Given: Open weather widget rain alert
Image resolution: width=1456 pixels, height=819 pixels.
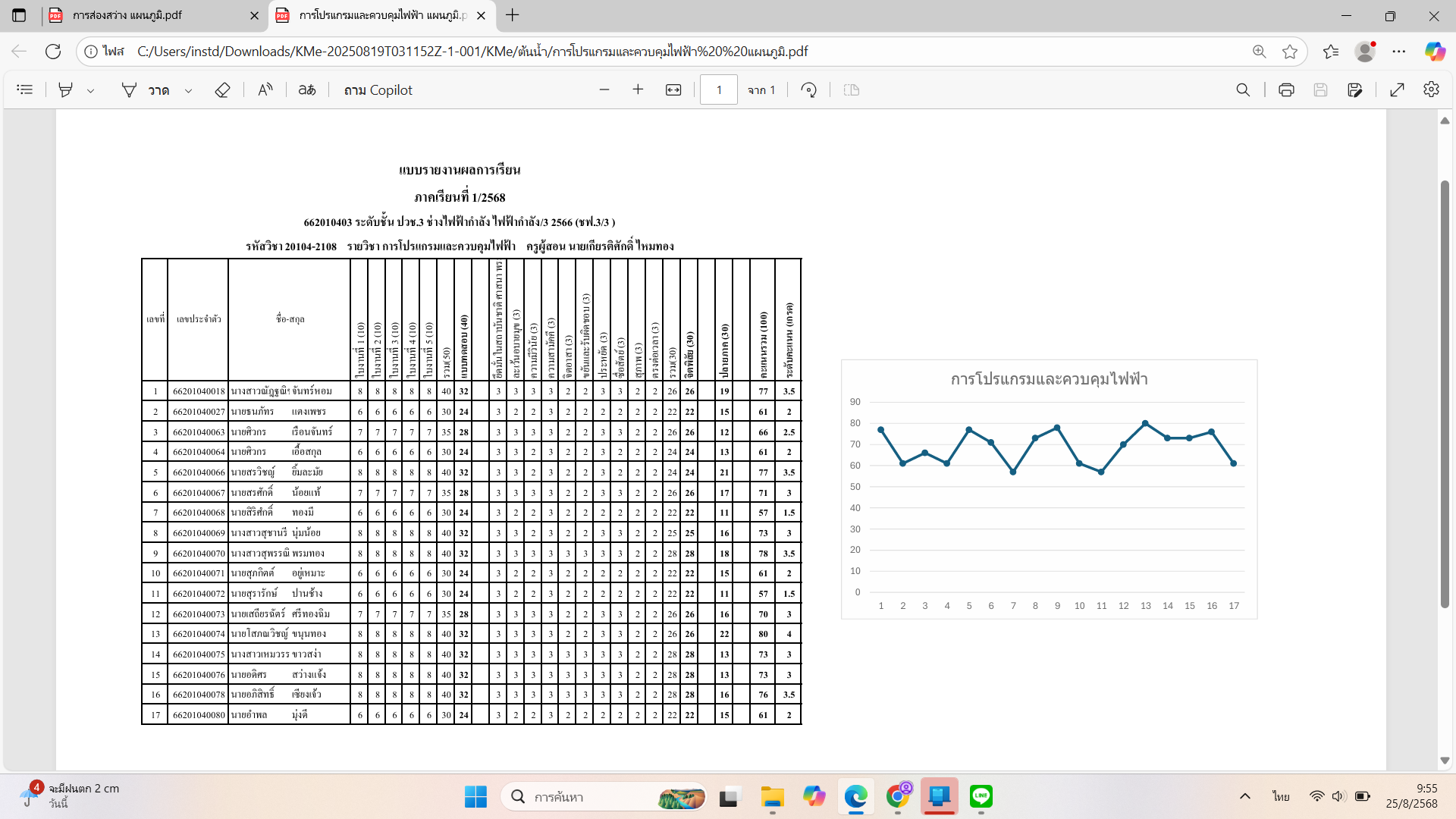Looking at the screenshot, I should pos(70,796).
